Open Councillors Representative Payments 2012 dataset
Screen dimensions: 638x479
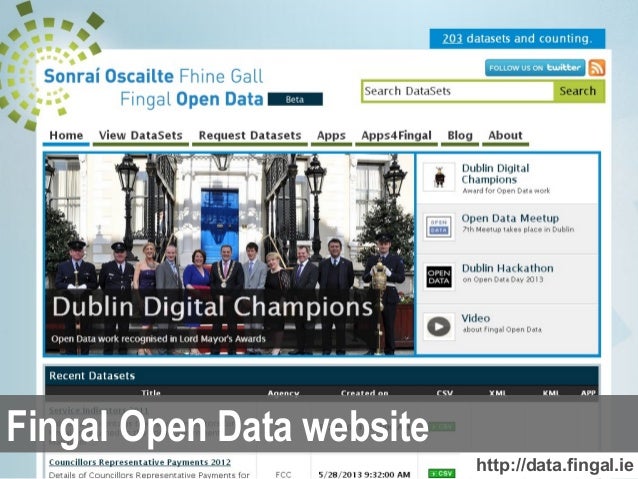click(140, 462)
